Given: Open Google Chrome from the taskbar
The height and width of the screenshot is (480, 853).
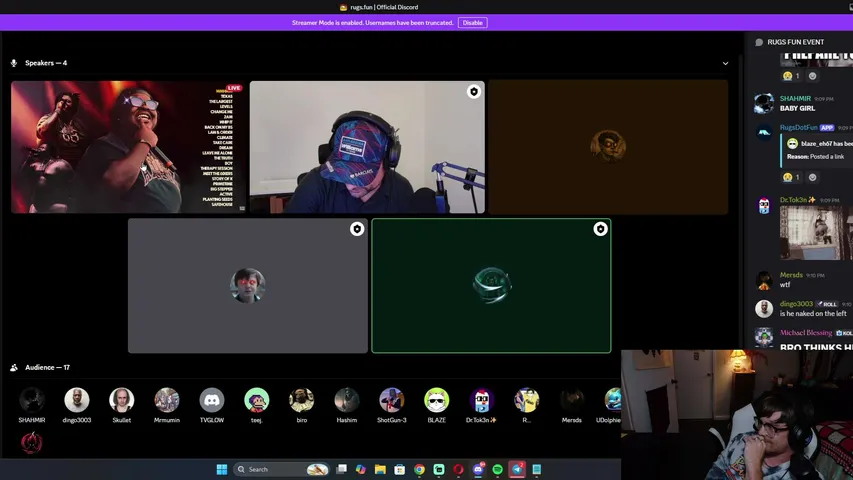Looking at the screenshot, I should click(419, 469).
